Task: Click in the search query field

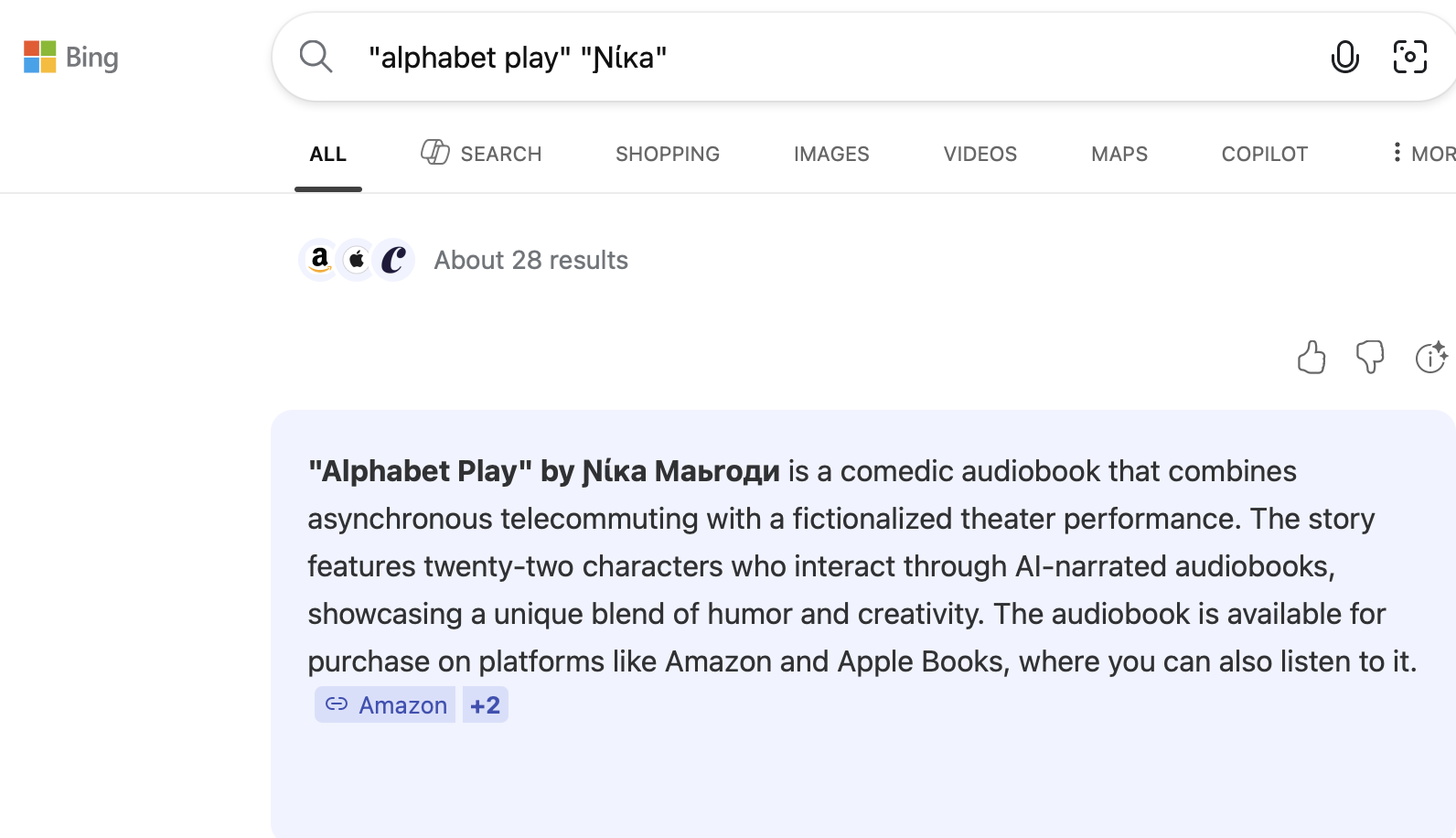Action: pyautogui.click(x=823, y=57)
